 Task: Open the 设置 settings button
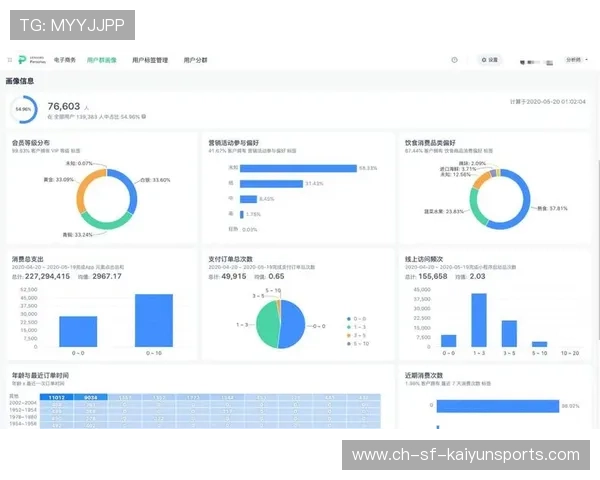point(489,60)
